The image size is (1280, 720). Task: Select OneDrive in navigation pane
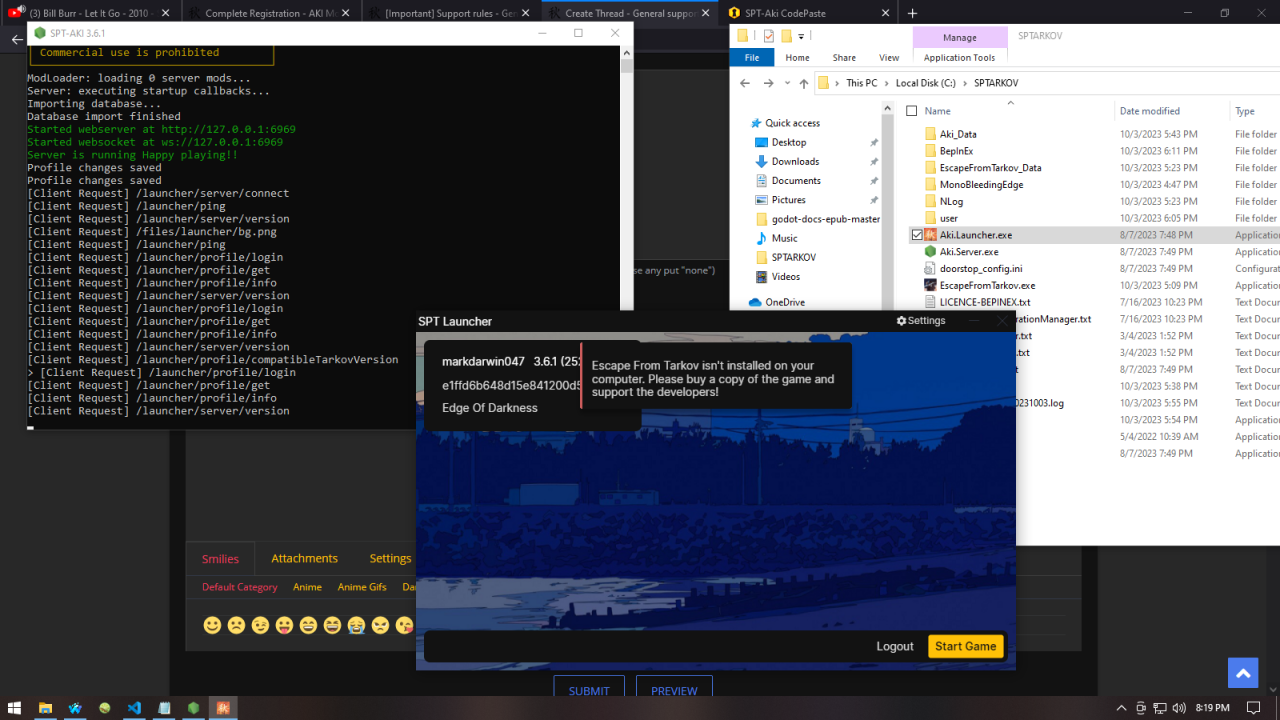point(784,302)
